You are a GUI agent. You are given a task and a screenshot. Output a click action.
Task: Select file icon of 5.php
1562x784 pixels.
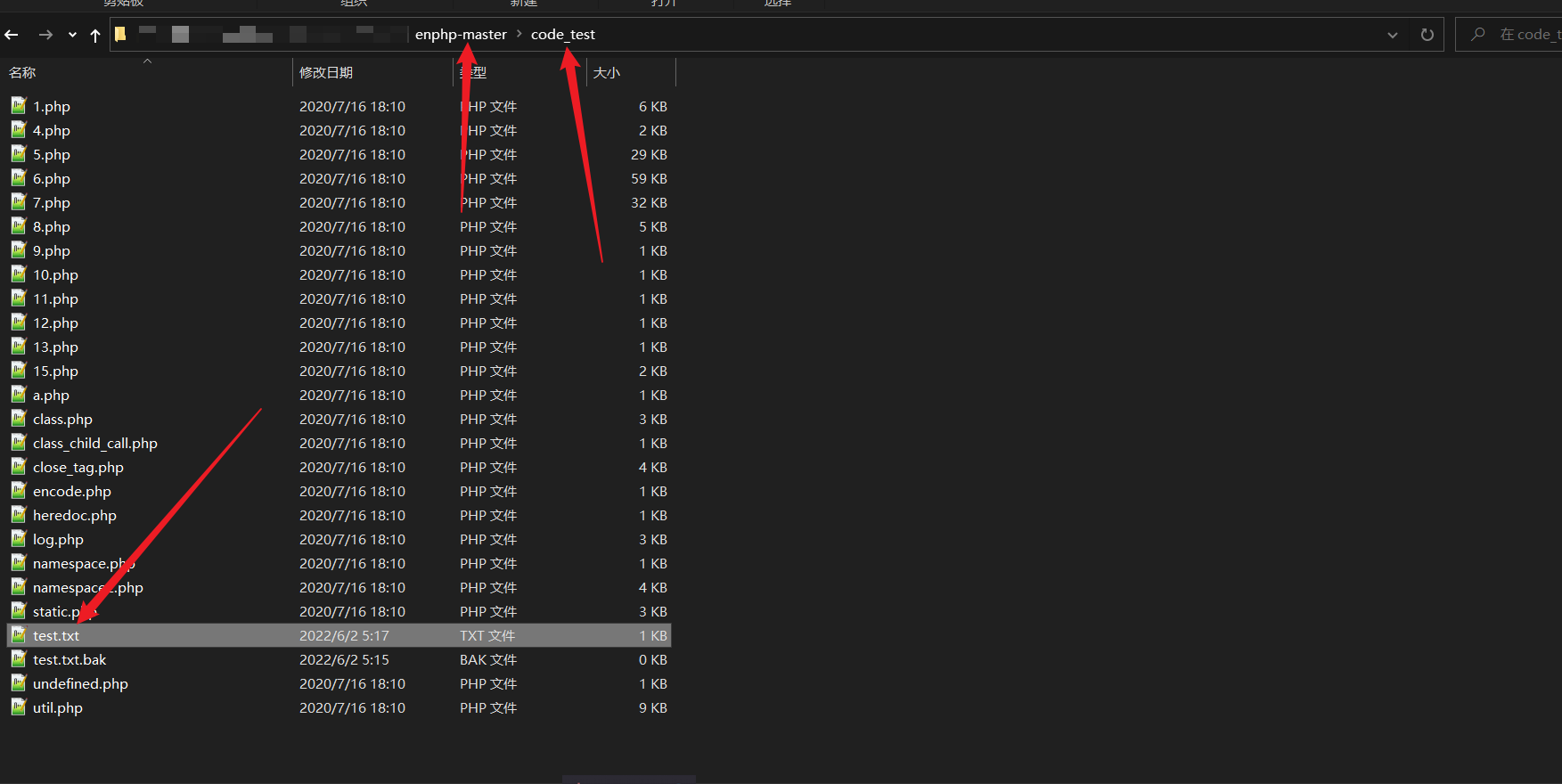point(19,154)
